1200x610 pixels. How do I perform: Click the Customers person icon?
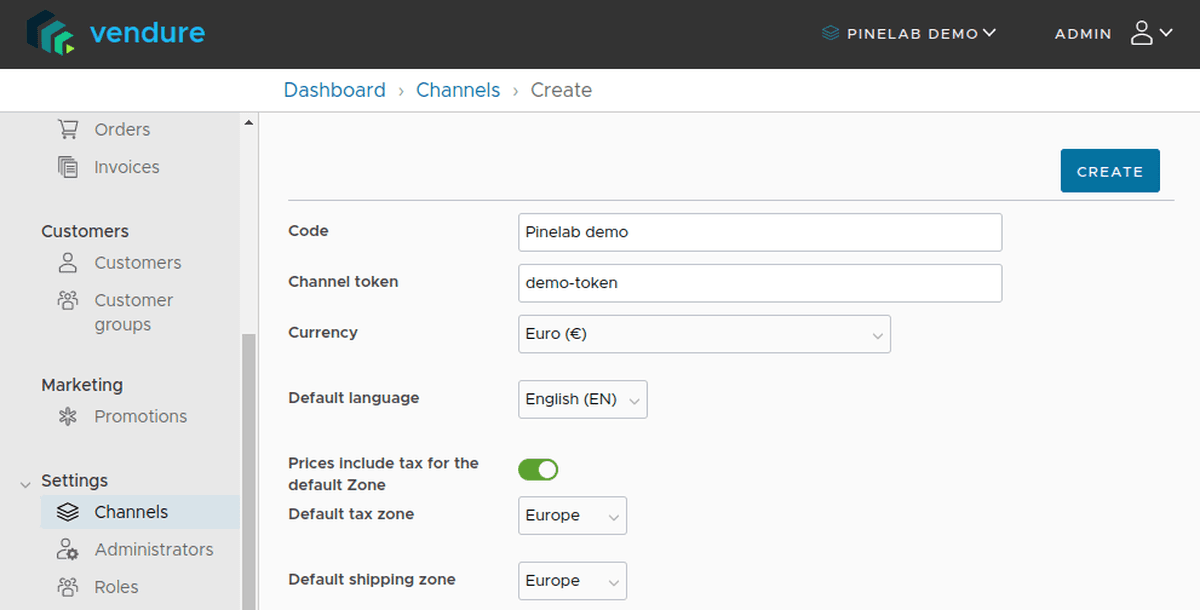point(68,263)
